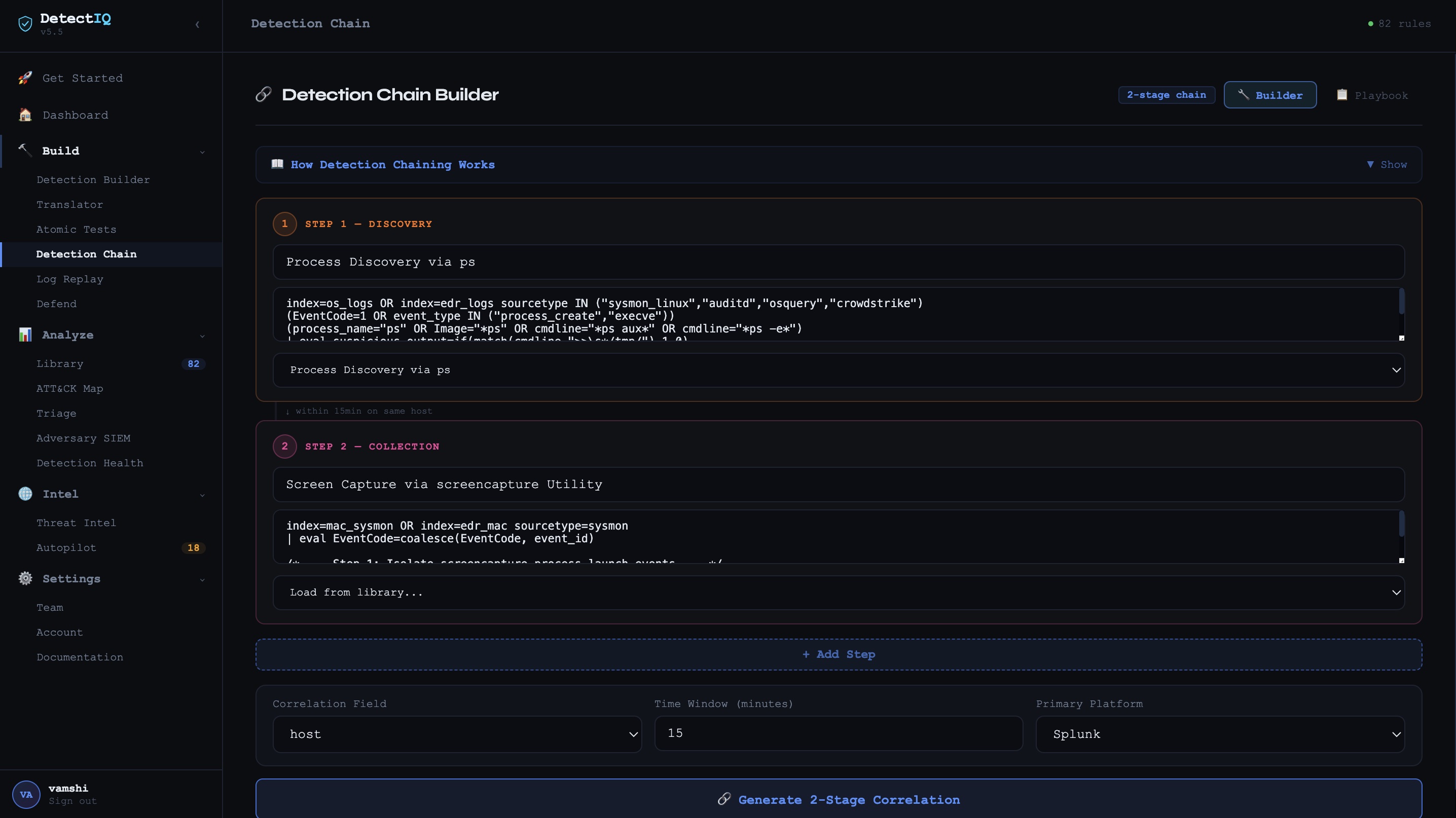The image size is (1456, 818).
Task: Click the Time Window minutes input field
Action: click(x=838, y=733)
